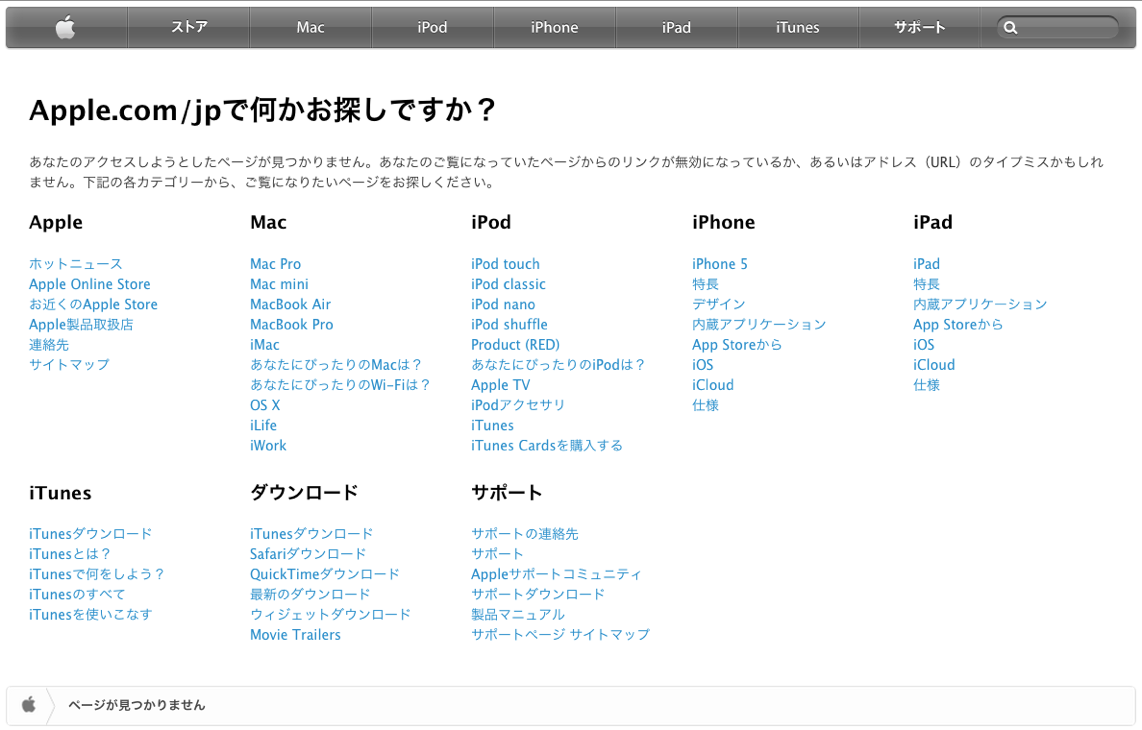
Task: Open the ストア tab in the navigation bar
Action: [189, 28]
